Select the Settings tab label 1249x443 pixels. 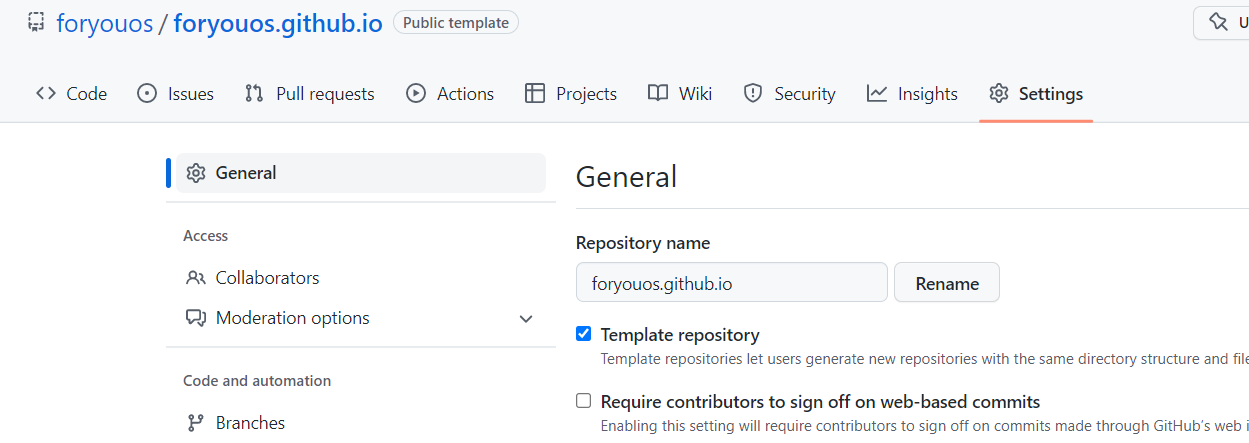(x=1051, y=94)
